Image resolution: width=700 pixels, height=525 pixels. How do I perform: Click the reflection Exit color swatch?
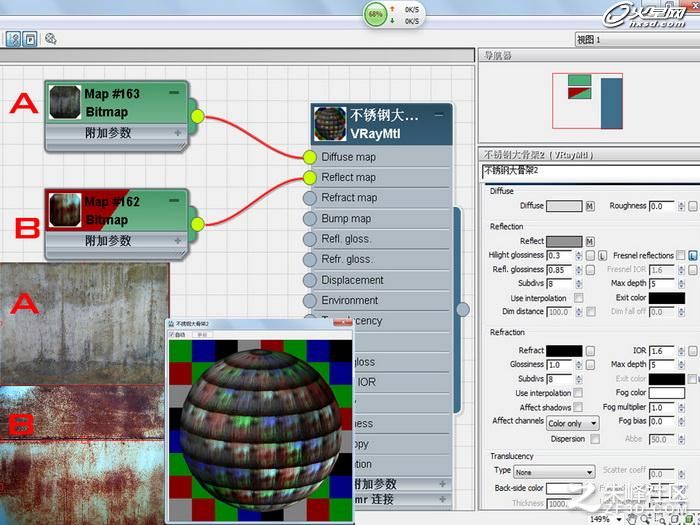pos(667,298)
